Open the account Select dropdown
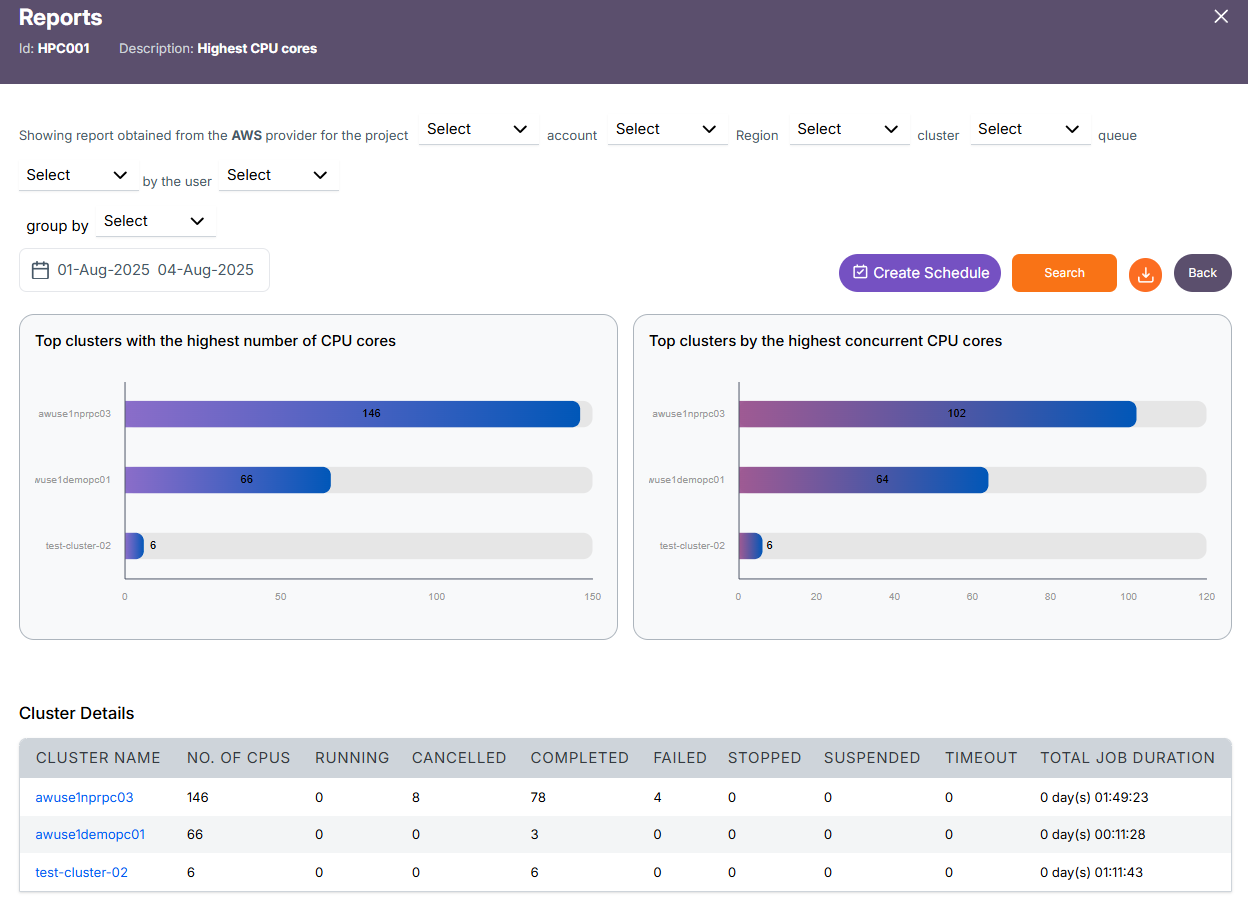This screenshot has height=903, width=1248. pyautogui.click(x=667, y=129)
